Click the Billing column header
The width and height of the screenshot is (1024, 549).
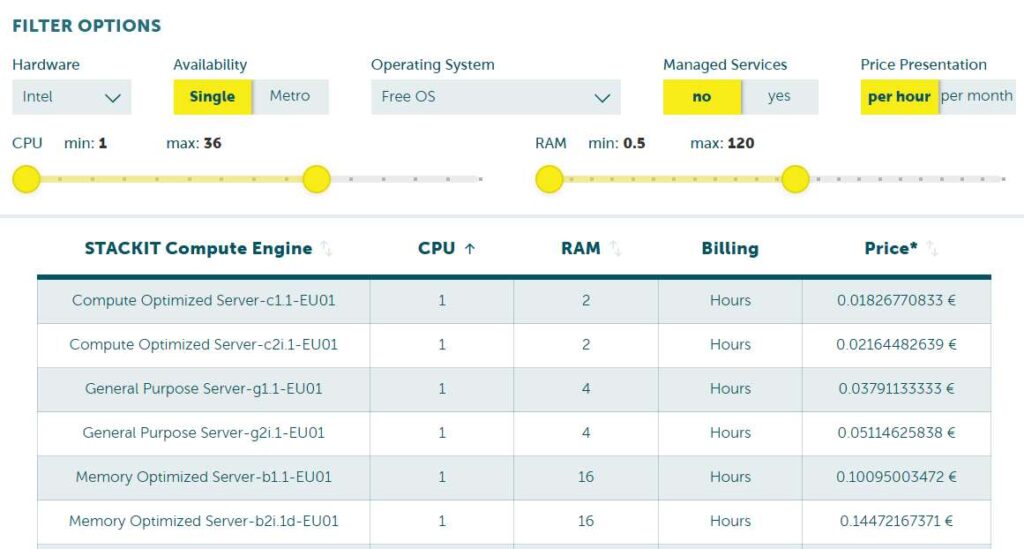pos(730,249)
